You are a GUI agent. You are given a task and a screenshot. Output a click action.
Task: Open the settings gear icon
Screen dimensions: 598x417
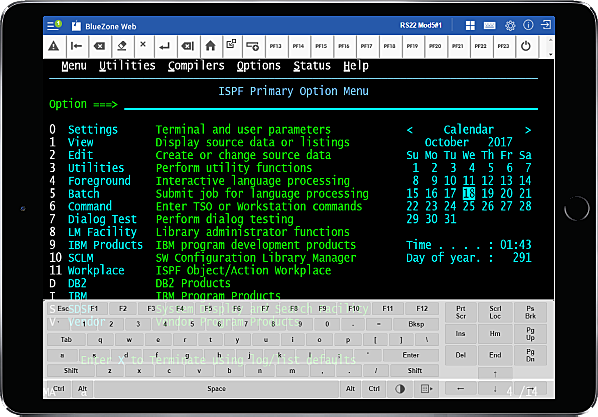click(x=510, y=26)
